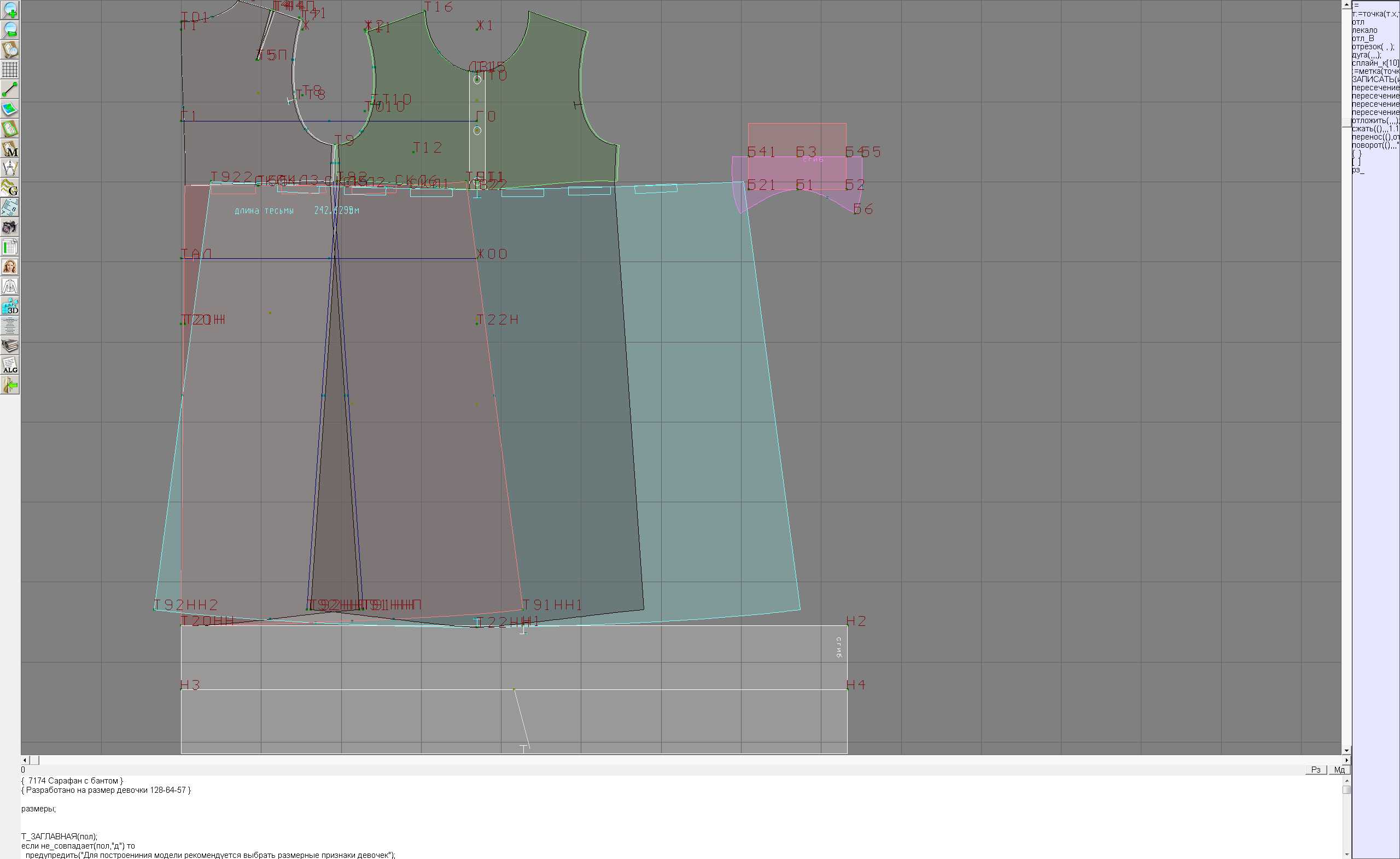This screenshot has height=859, width=1400.
Task: Click the 'размеры;' line in code editor
Action: coord(39,809)
